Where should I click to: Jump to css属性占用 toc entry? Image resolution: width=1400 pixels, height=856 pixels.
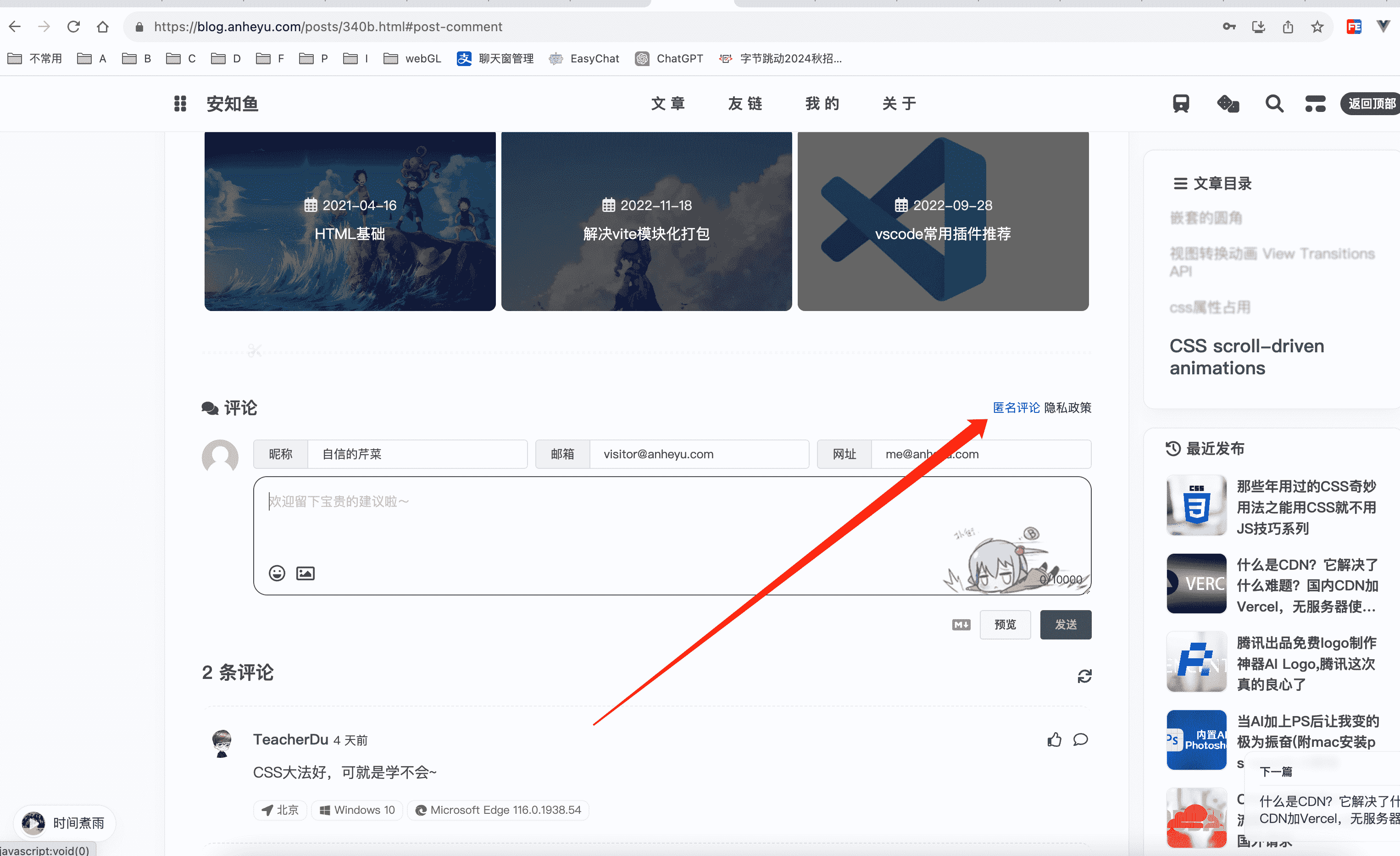click(1210, 307)
